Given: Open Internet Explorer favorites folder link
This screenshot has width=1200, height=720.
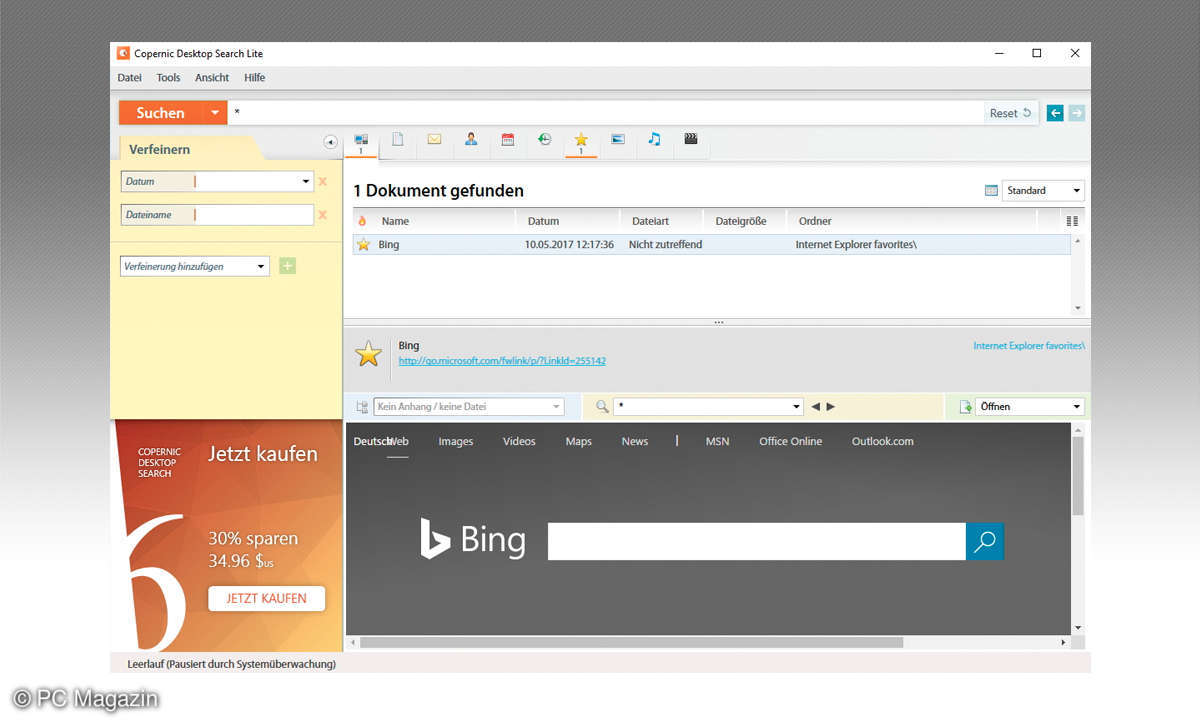Looking at the screenshot, I should (x=1029, y=346).
